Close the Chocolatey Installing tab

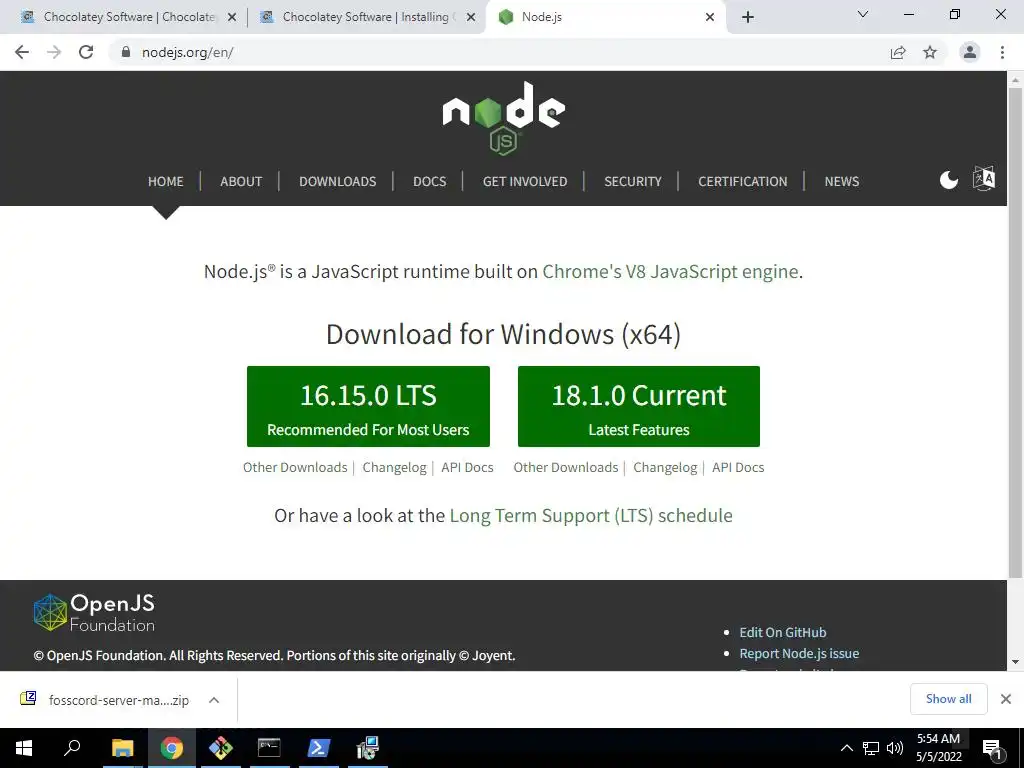click(x=470, y=18)
